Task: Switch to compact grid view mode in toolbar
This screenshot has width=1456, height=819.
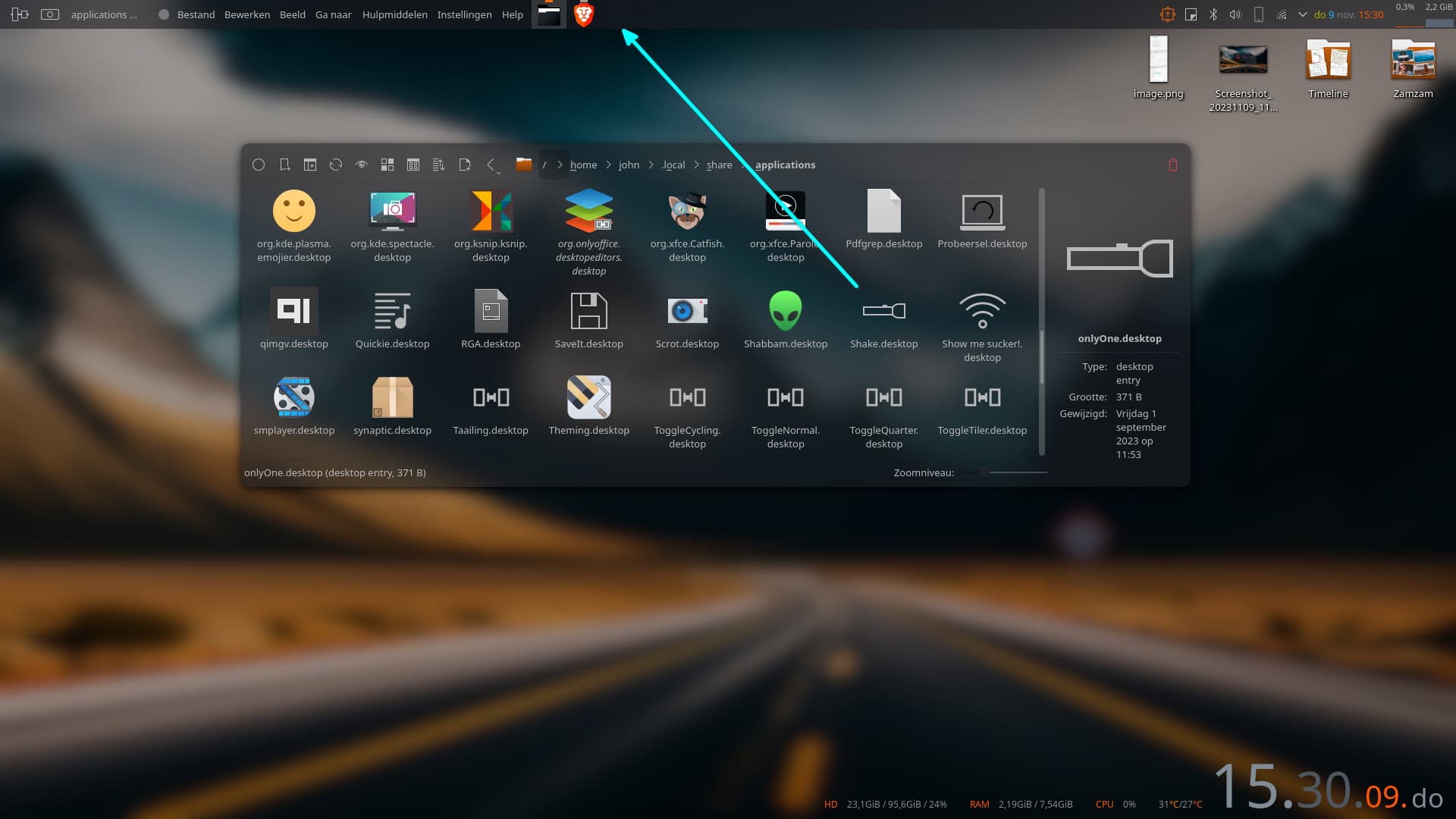Action: pyautogui.click(x=413, y=165)
